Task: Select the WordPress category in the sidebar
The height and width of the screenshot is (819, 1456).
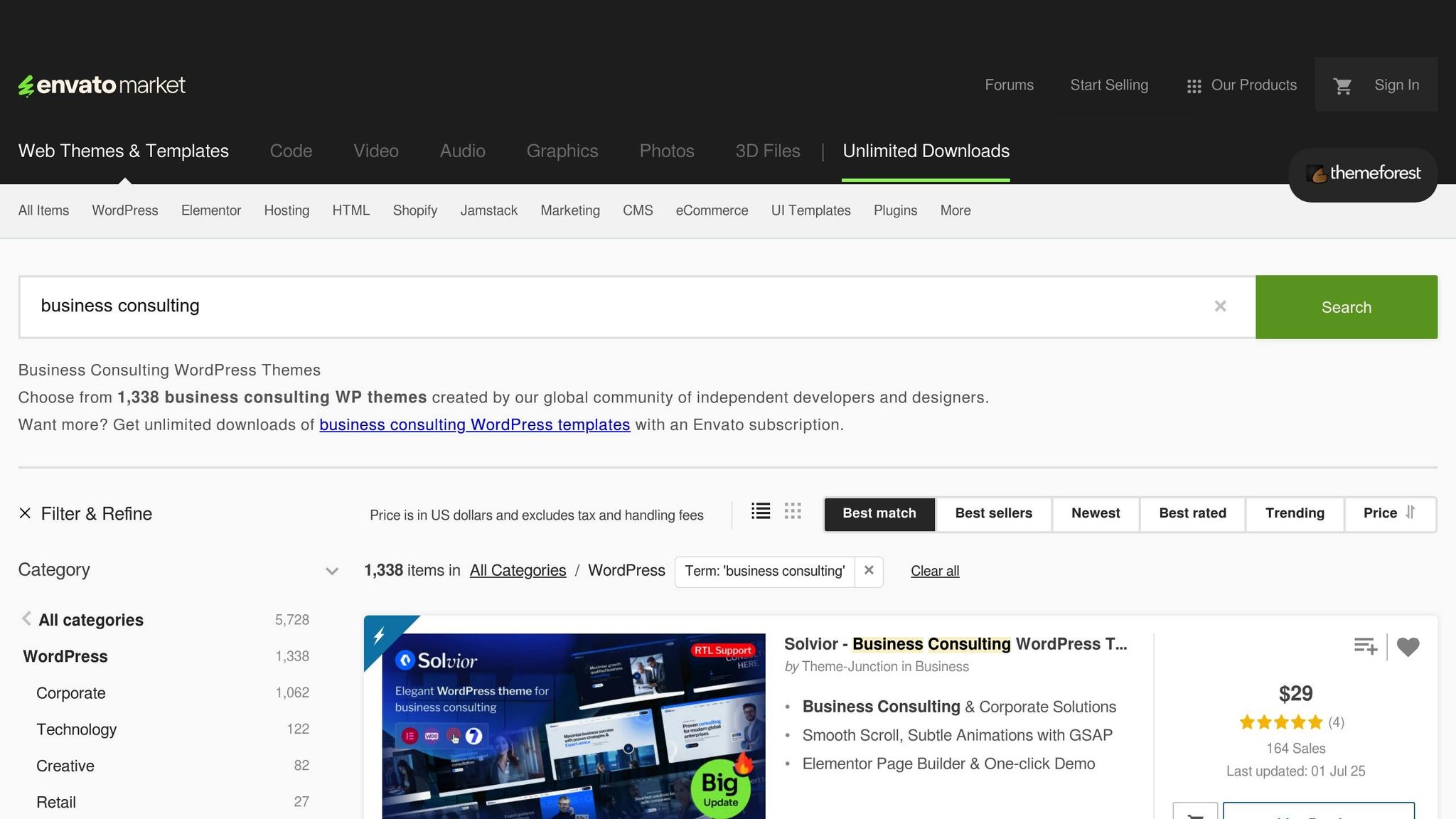Action: (x=65, y=656)
